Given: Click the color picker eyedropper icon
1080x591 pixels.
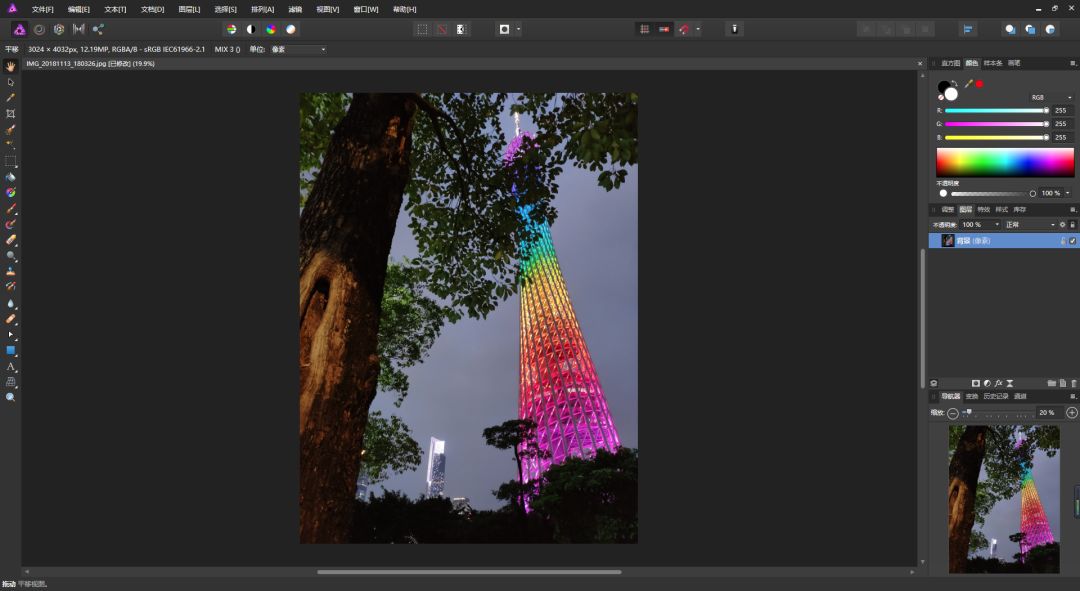Looking at the screenshot, I should (x=968, y=84).
